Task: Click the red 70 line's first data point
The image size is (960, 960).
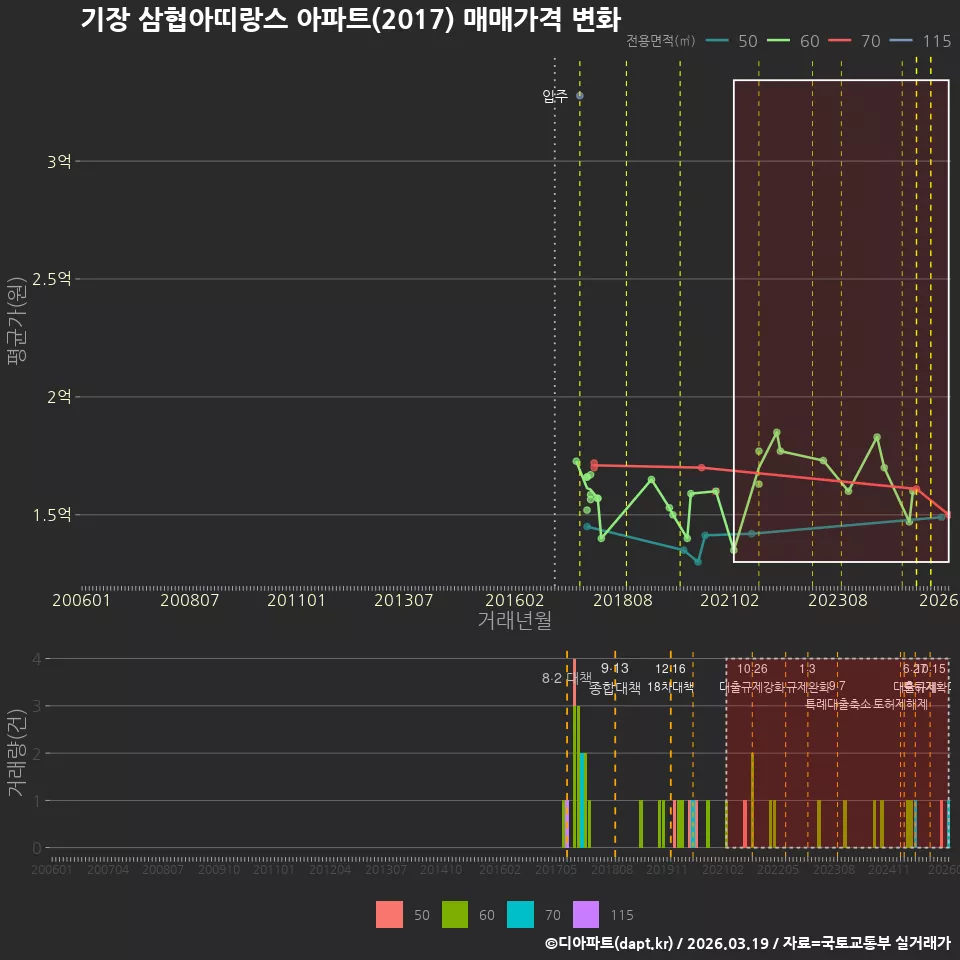Action: 594,464
